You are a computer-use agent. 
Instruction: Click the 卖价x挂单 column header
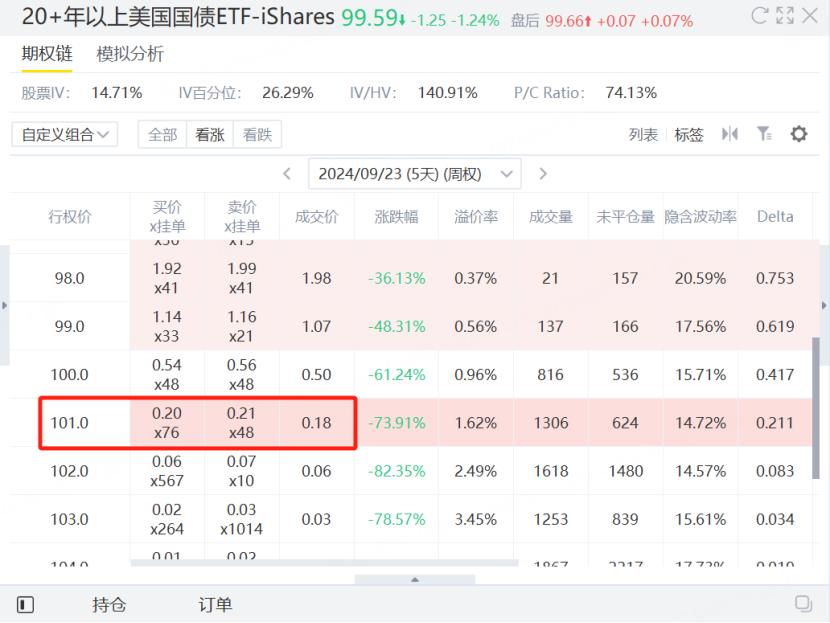coord(242,216)
